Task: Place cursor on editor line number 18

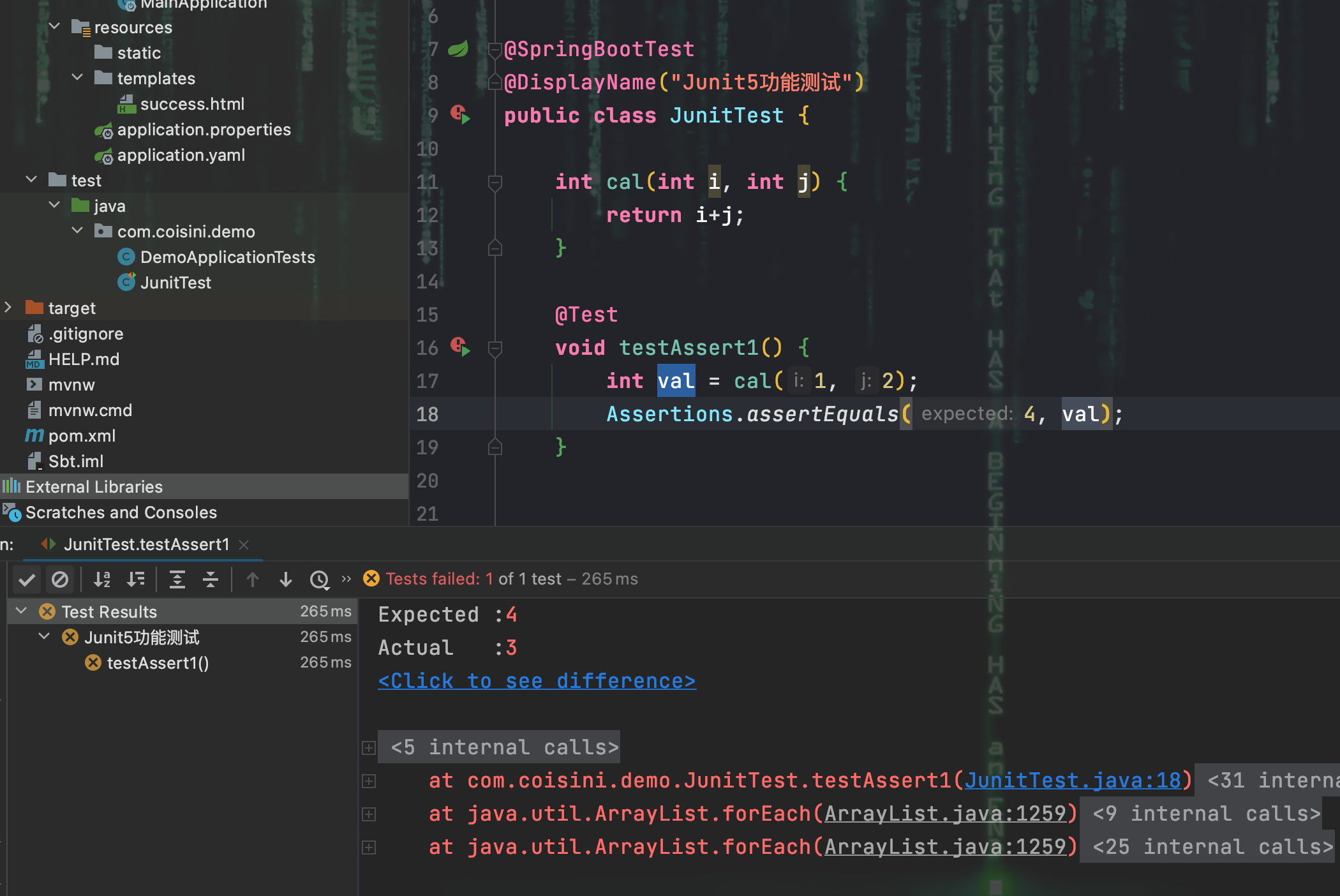Action: [427, 414]
